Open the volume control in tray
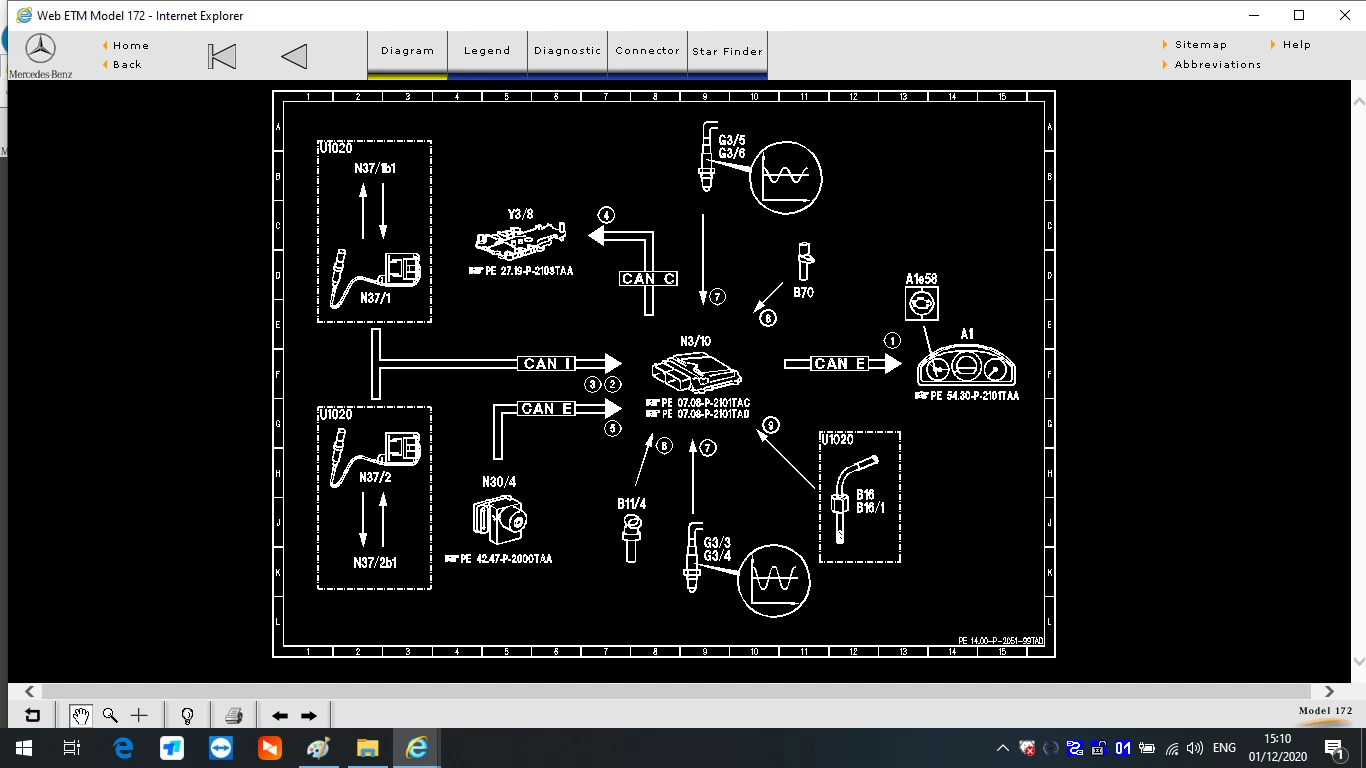The width and height of the screenshot is (1366, 768). pos(1195,748)
